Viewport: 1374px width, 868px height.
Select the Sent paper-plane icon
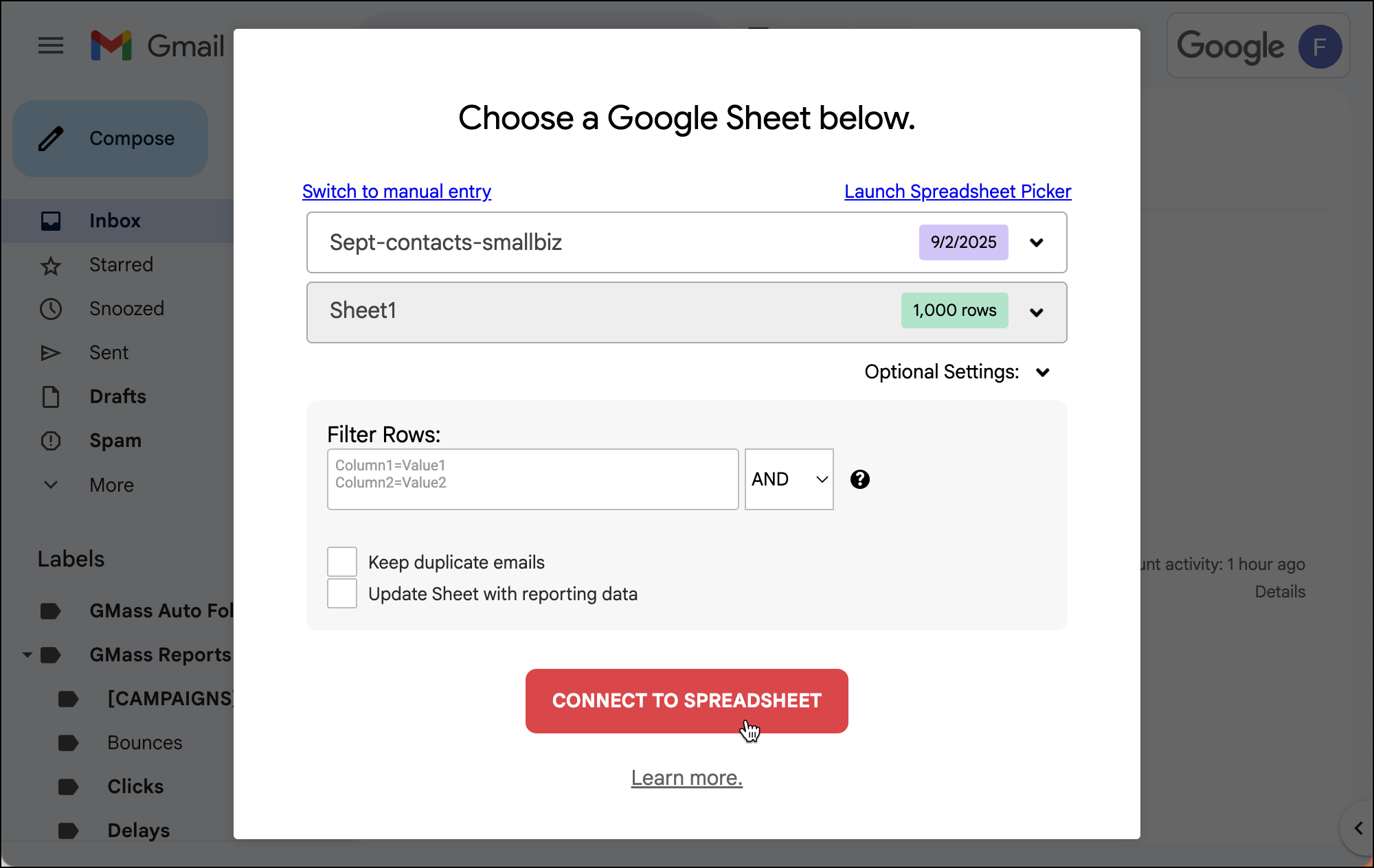(51, 352)
